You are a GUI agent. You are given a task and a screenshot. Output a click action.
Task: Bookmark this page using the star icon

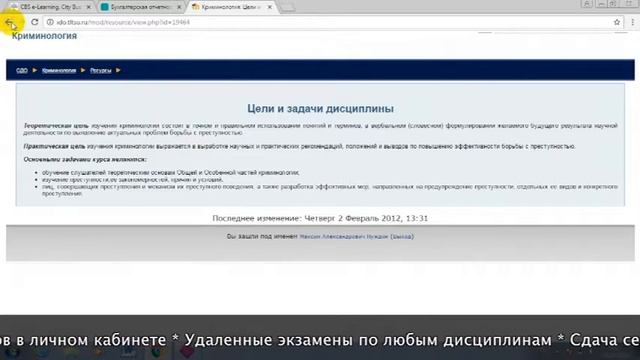[x=617, y=22]
